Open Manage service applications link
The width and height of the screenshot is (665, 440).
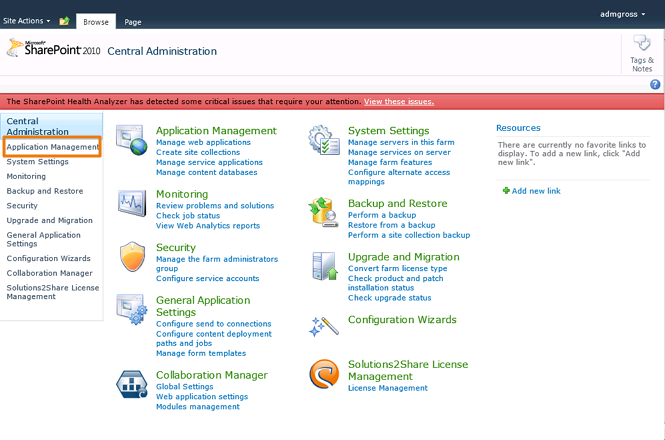[x=209, y=162]
